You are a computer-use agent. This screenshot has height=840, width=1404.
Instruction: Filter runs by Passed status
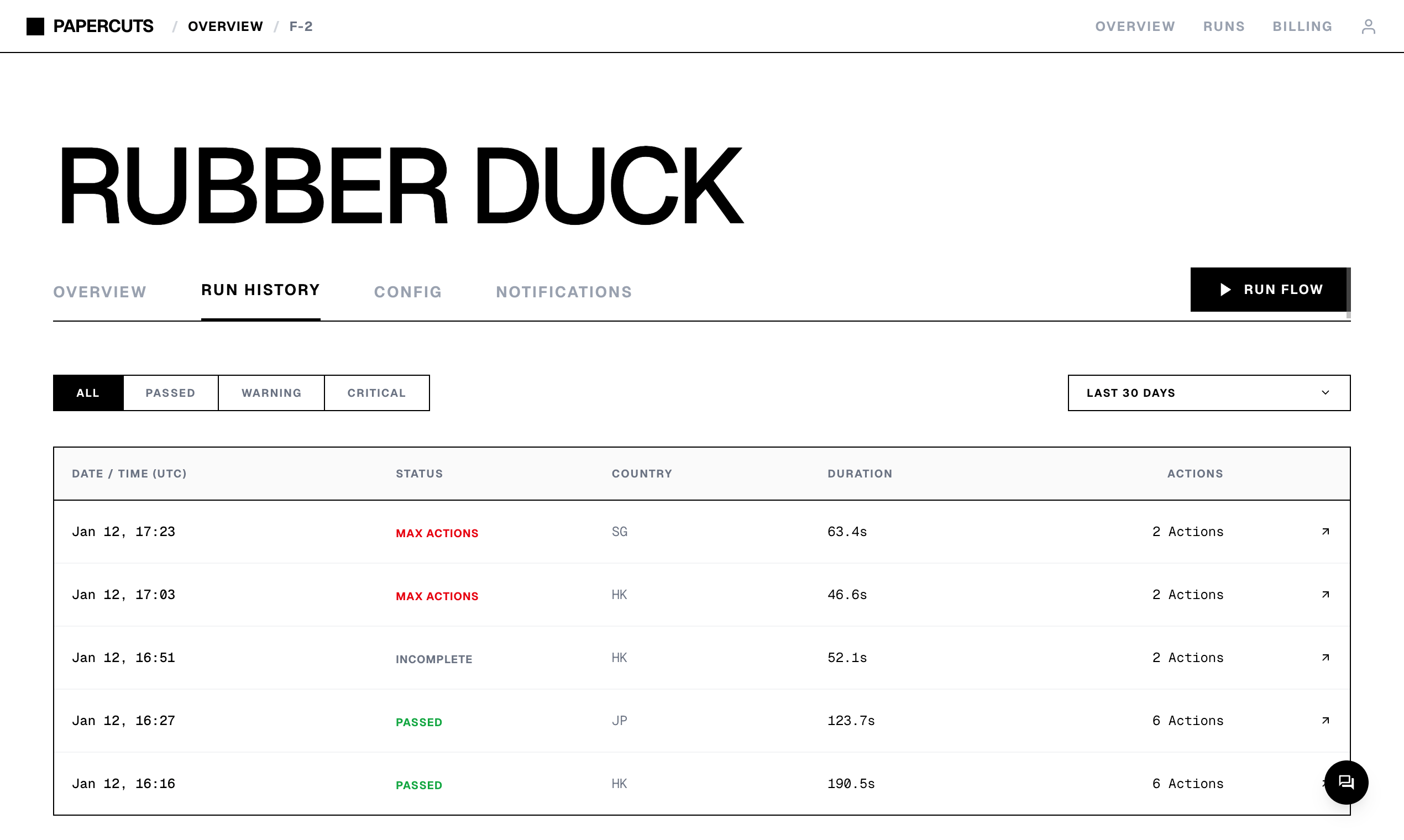tap(170, 393)
